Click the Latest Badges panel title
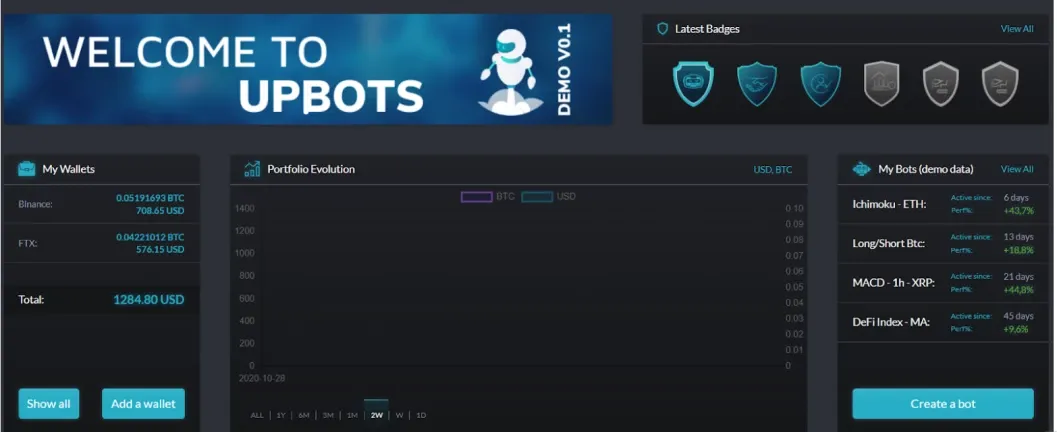The image size is (1057, 432). tap(707, 29)
